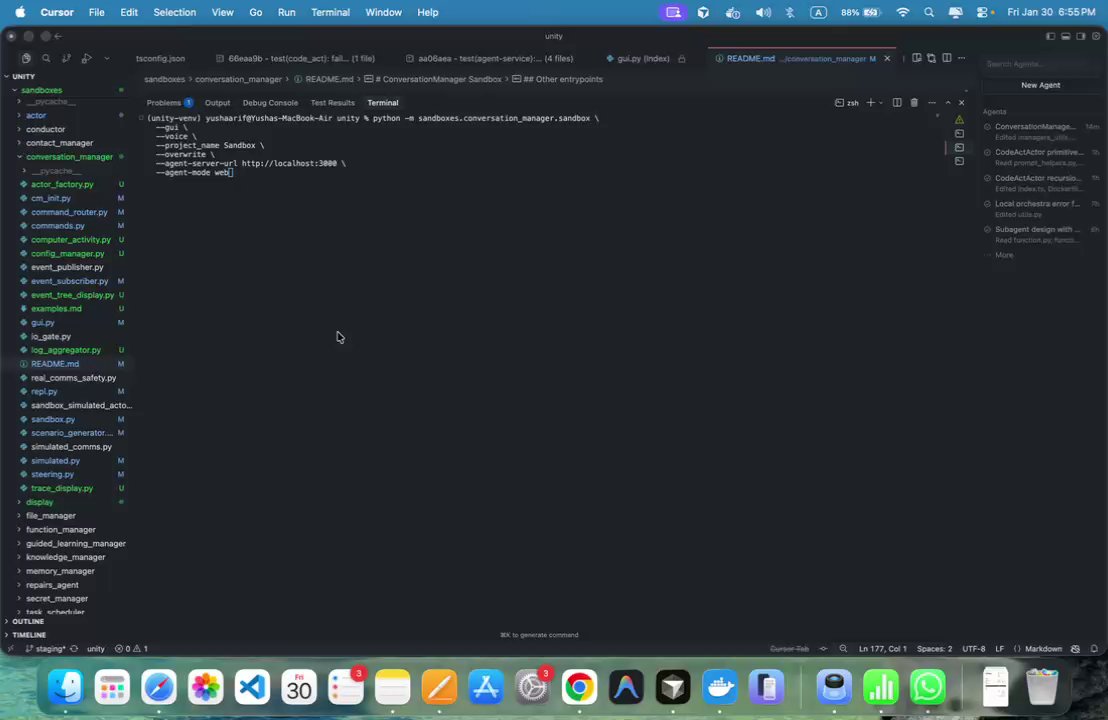Toggle secondary sidebar layout icon
1108x720 pixels.
point(1081,36)
